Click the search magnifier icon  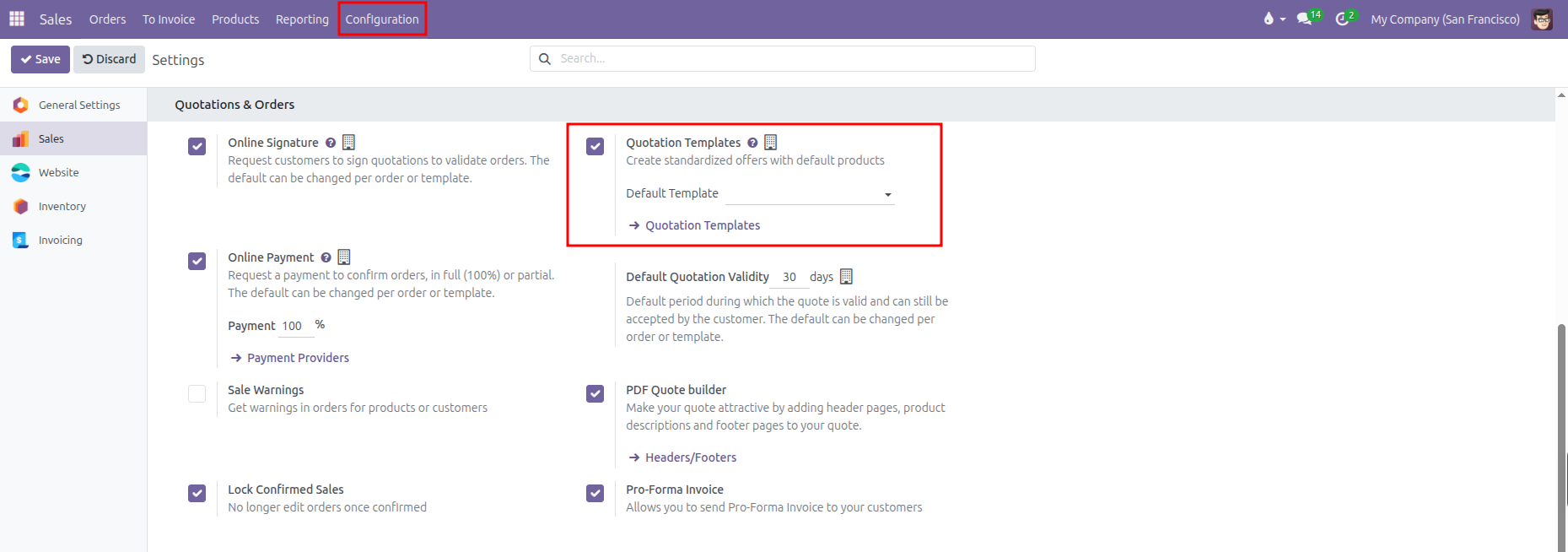[545, 58]
